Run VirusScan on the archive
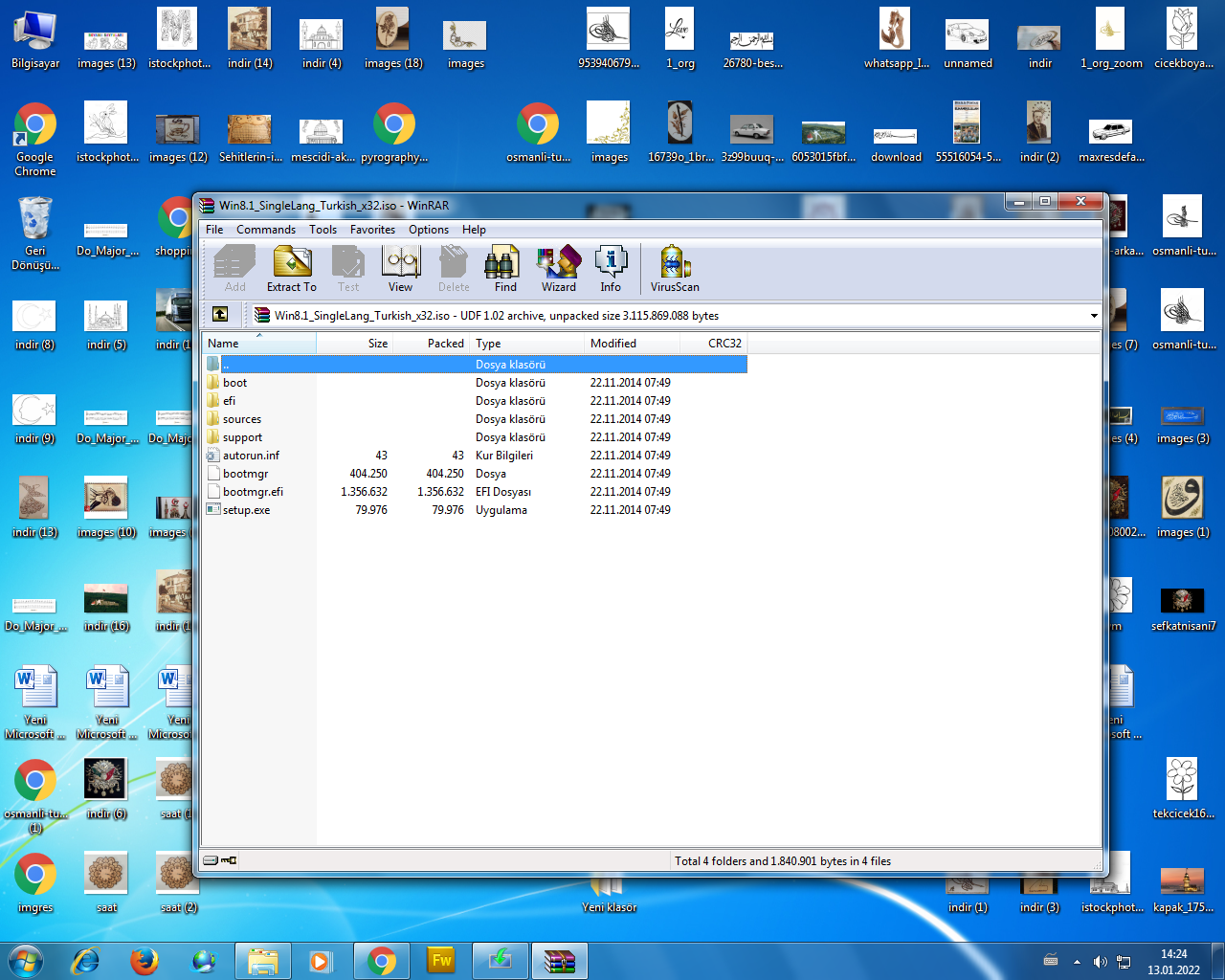The width and height of the screenshot is (1225, 980). pos(675,269)
